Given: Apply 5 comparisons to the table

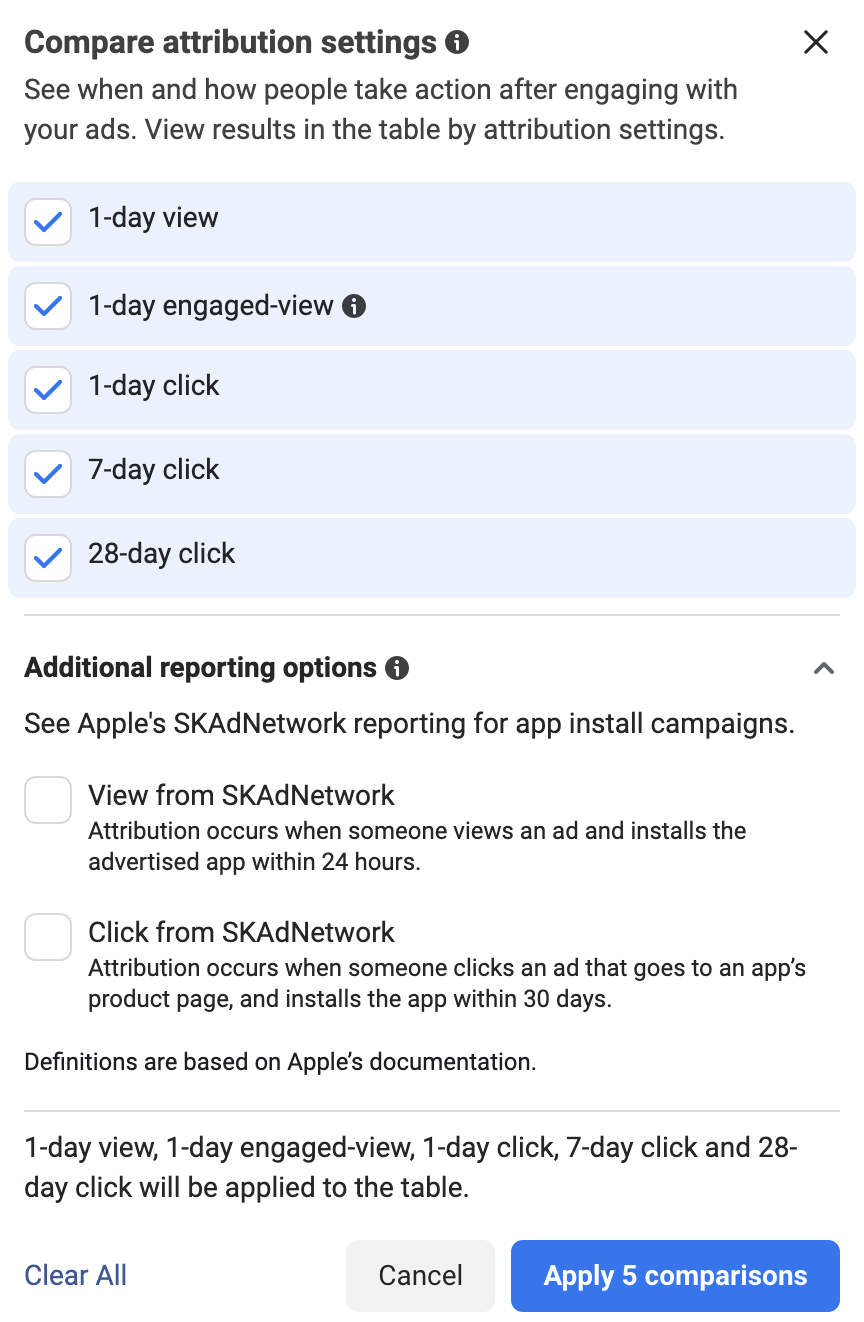Looking at the screenshot, I should coord(675,1276).
